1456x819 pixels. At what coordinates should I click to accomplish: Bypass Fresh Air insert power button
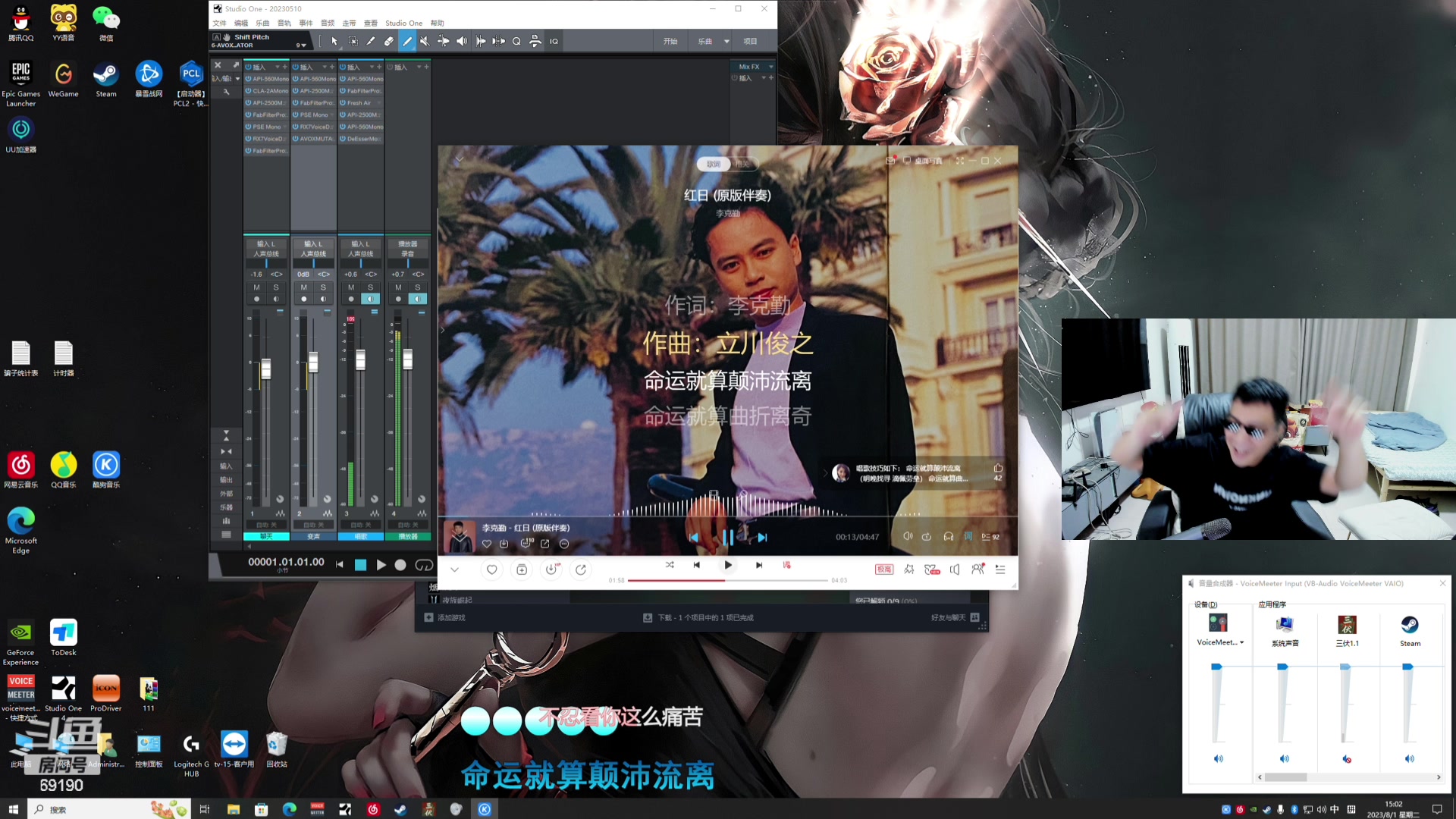point(343,103)
